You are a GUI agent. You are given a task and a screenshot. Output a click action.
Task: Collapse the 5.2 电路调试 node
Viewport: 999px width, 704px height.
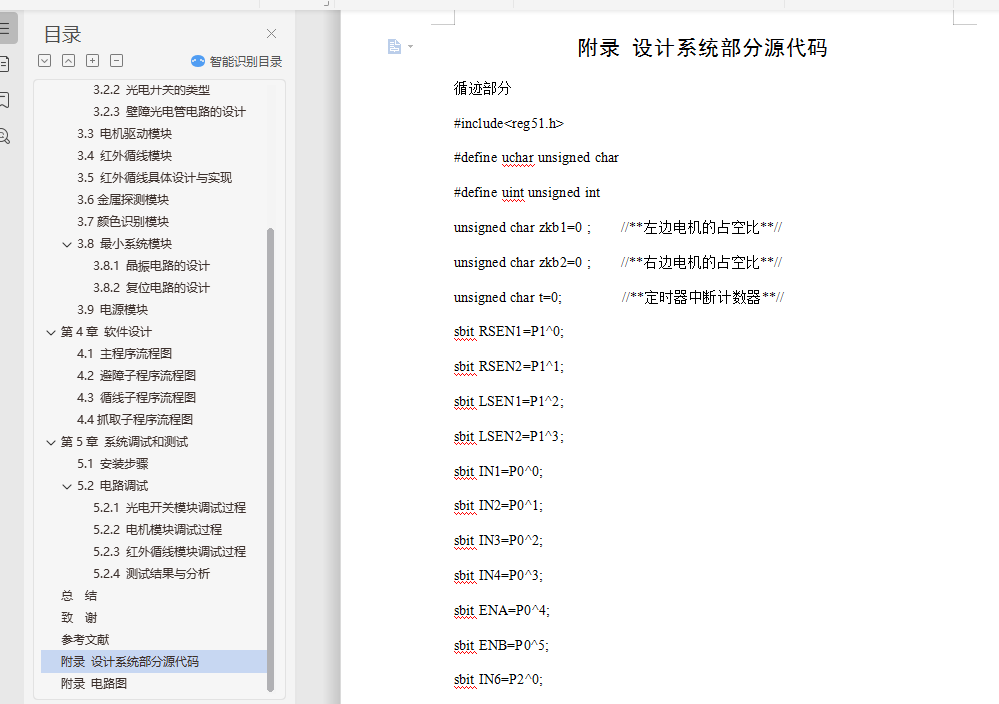67,486
